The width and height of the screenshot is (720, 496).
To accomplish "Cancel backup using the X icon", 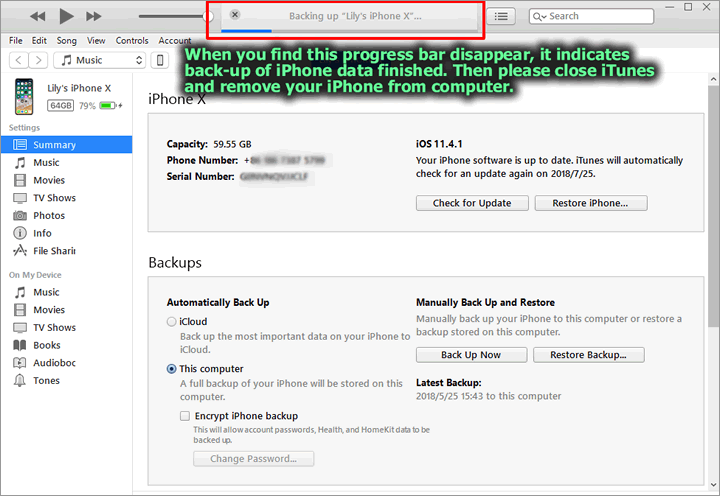I will [x=235, y=15].
